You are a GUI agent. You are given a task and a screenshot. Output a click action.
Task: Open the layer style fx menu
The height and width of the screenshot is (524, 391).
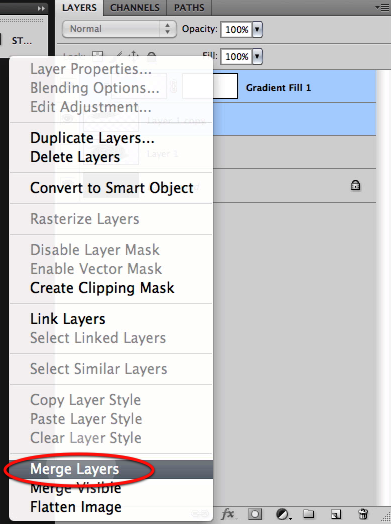coord(228,514)
